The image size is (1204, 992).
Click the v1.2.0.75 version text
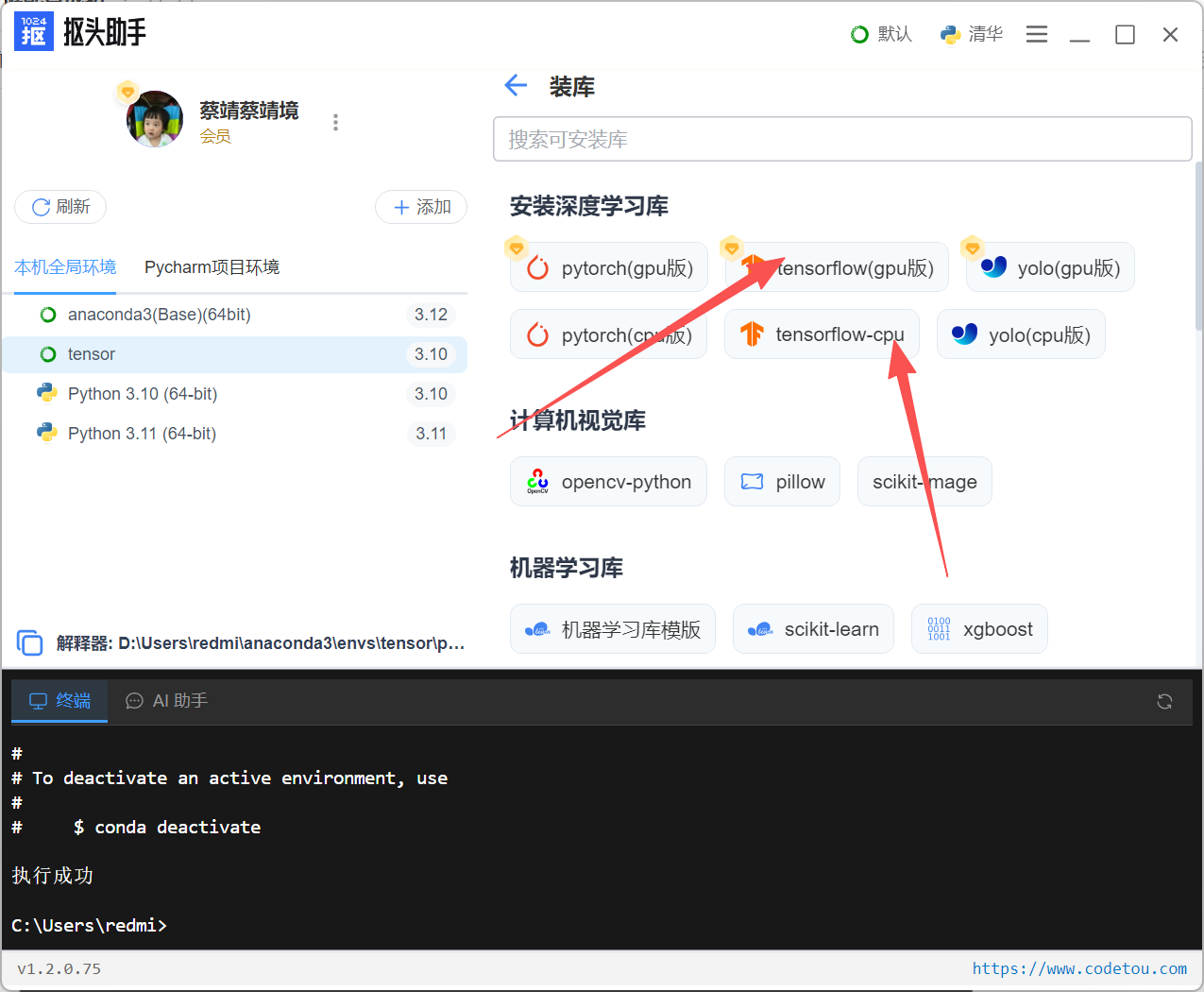pos(59,968)
